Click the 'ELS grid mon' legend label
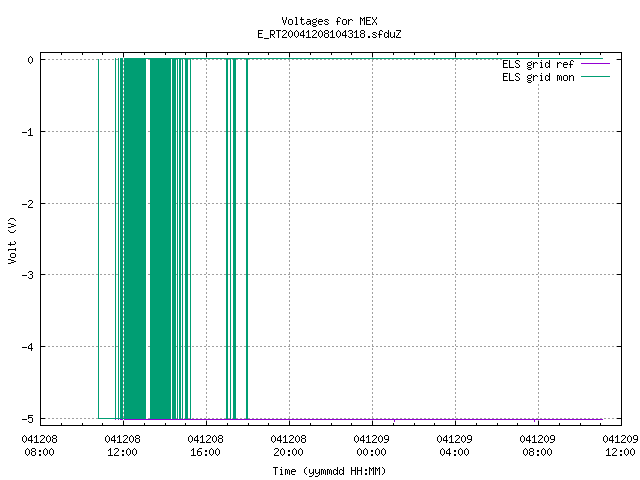This screenshot has width=640, height=480. [x=538, y=77]
